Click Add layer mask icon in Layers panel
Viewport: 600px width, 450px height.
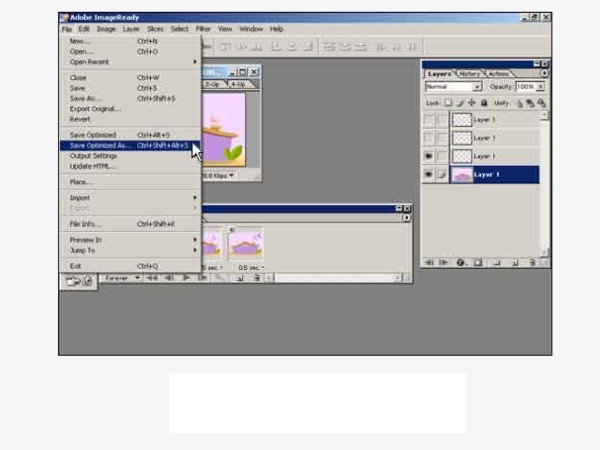[478, 263]
